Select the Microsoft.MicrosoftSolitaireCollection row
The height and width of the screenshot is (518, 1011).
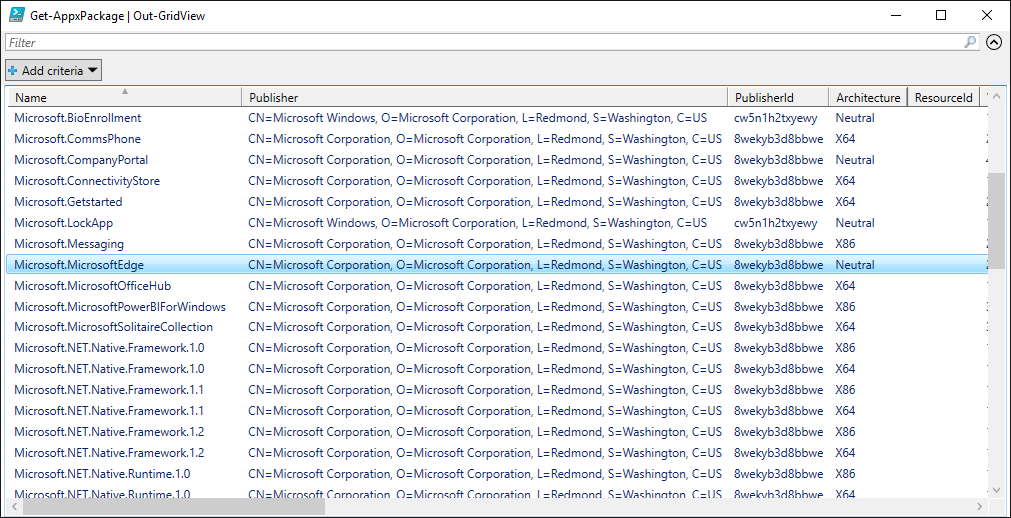point(113,327)
